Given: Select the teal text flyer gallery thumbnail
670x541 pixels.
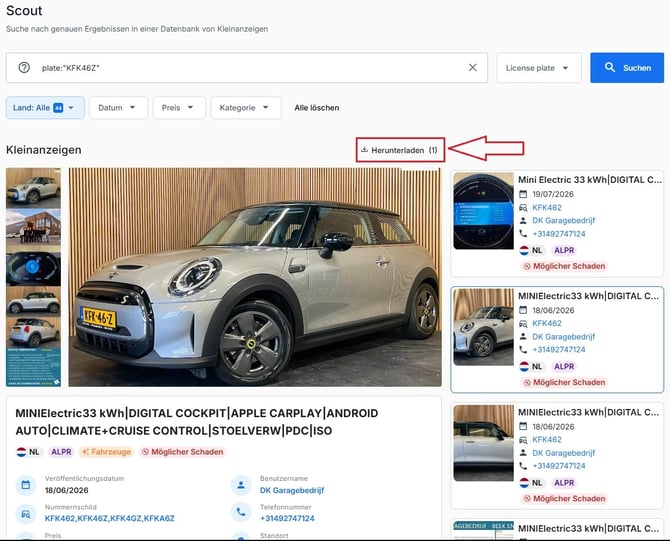Looking at the screenshot, I should [x=33, y=367].
